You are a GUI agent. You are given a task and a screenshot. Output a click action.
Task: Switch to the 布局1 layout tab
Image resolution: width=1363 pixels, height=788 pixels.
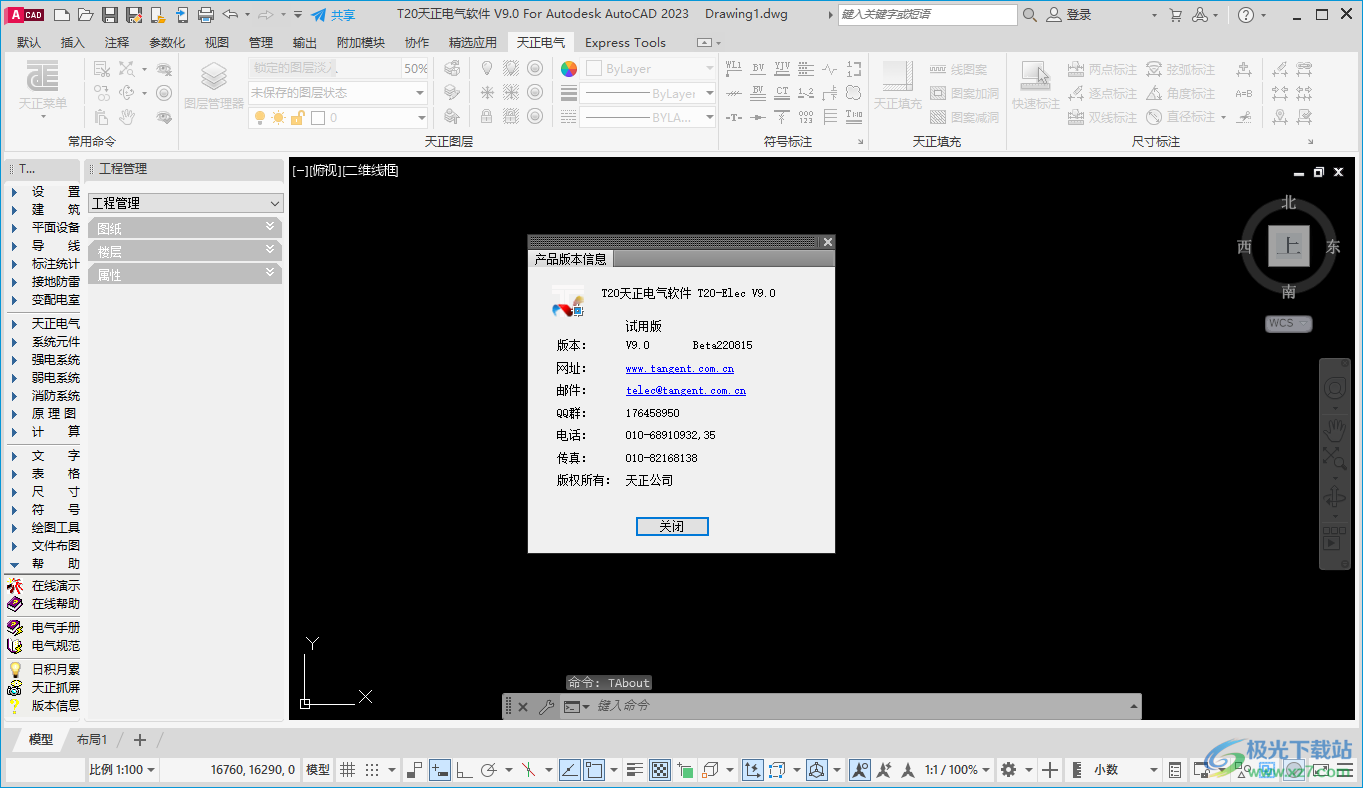point(92,740)
